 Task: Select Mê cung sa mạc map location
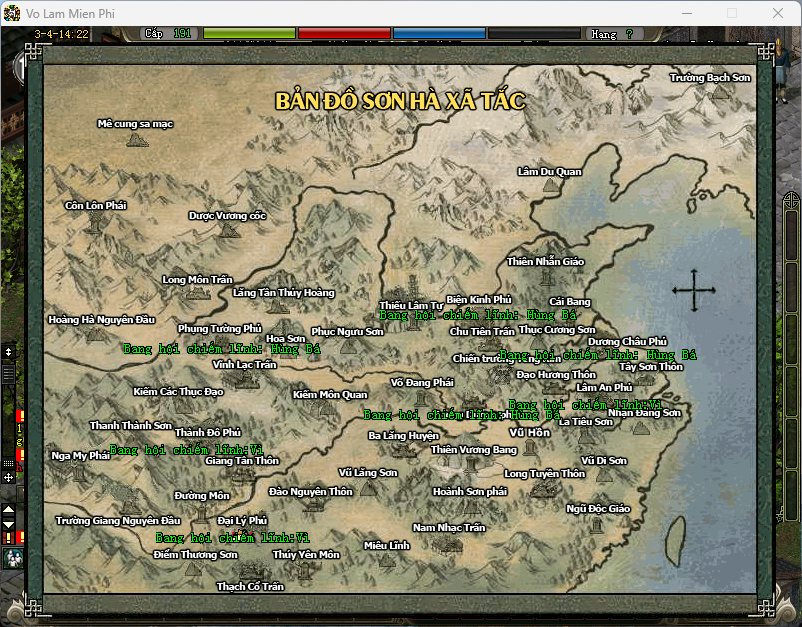(x=136, y=140)
